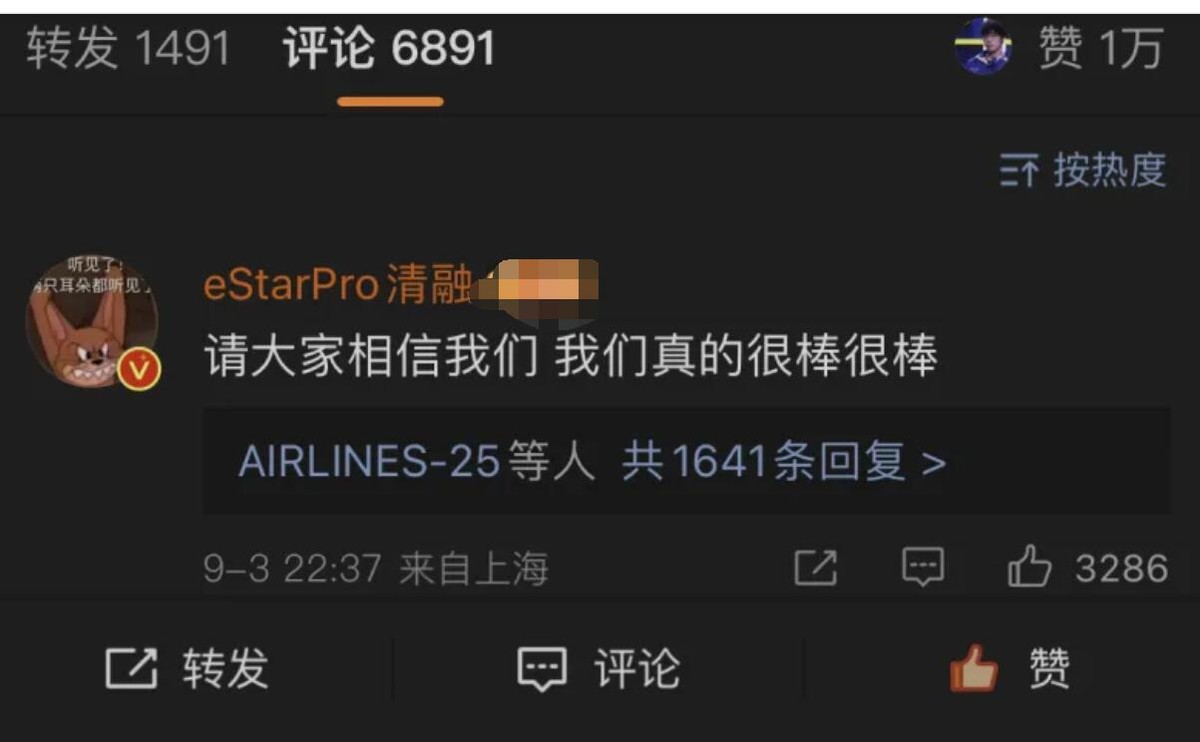The width and height of the screenshot is (1200, 742).
Task: Expand 共1641条回复 reply thread
Action: (784, 462)
